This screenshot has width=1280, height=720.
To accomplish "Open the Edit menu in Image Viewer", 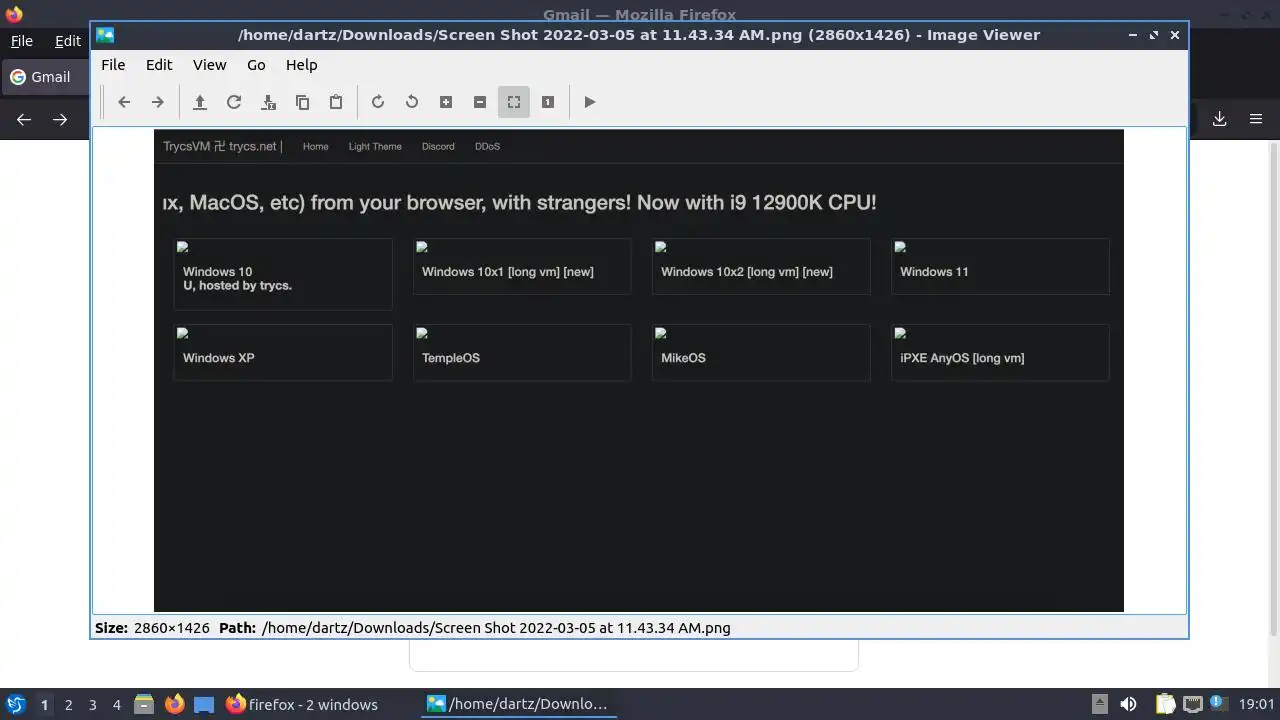I will (x=159, y=65).
